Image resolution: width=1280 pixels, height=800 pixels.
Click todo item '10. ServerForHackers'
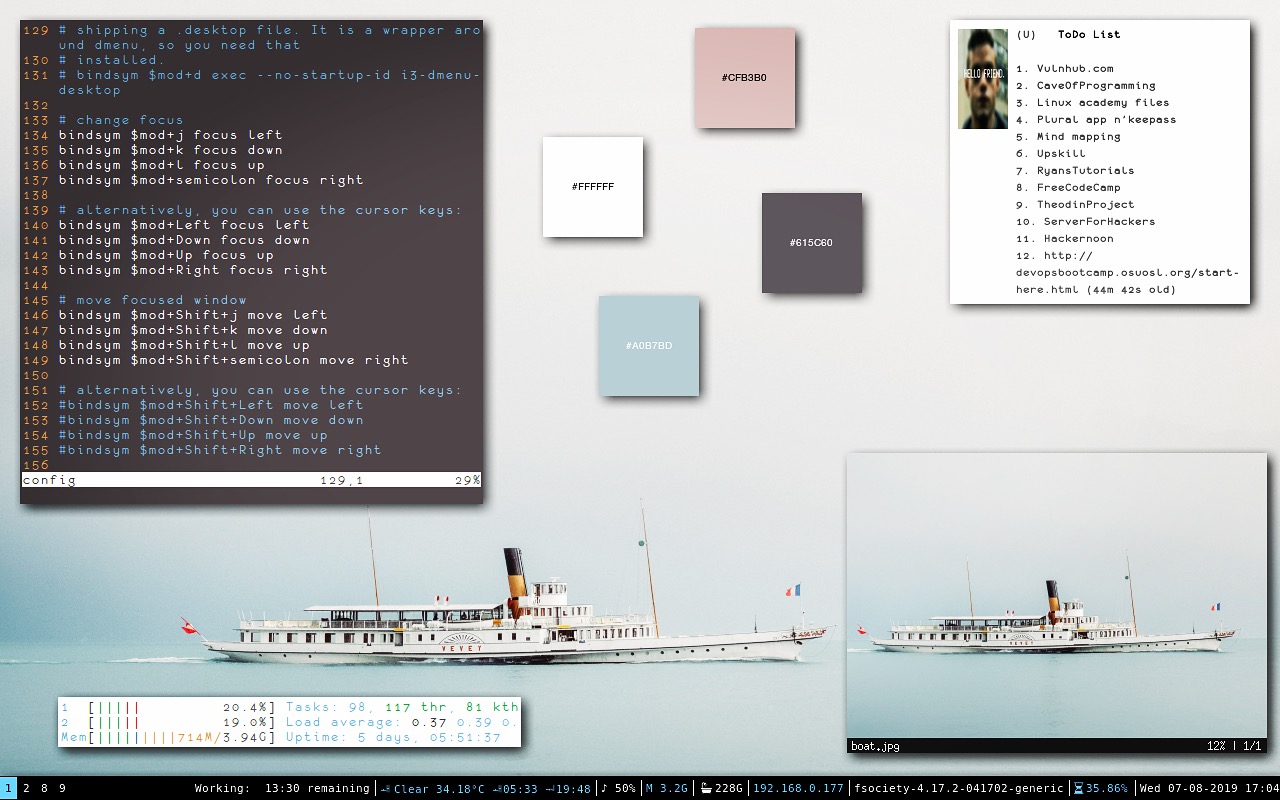tap(1085, 221)
